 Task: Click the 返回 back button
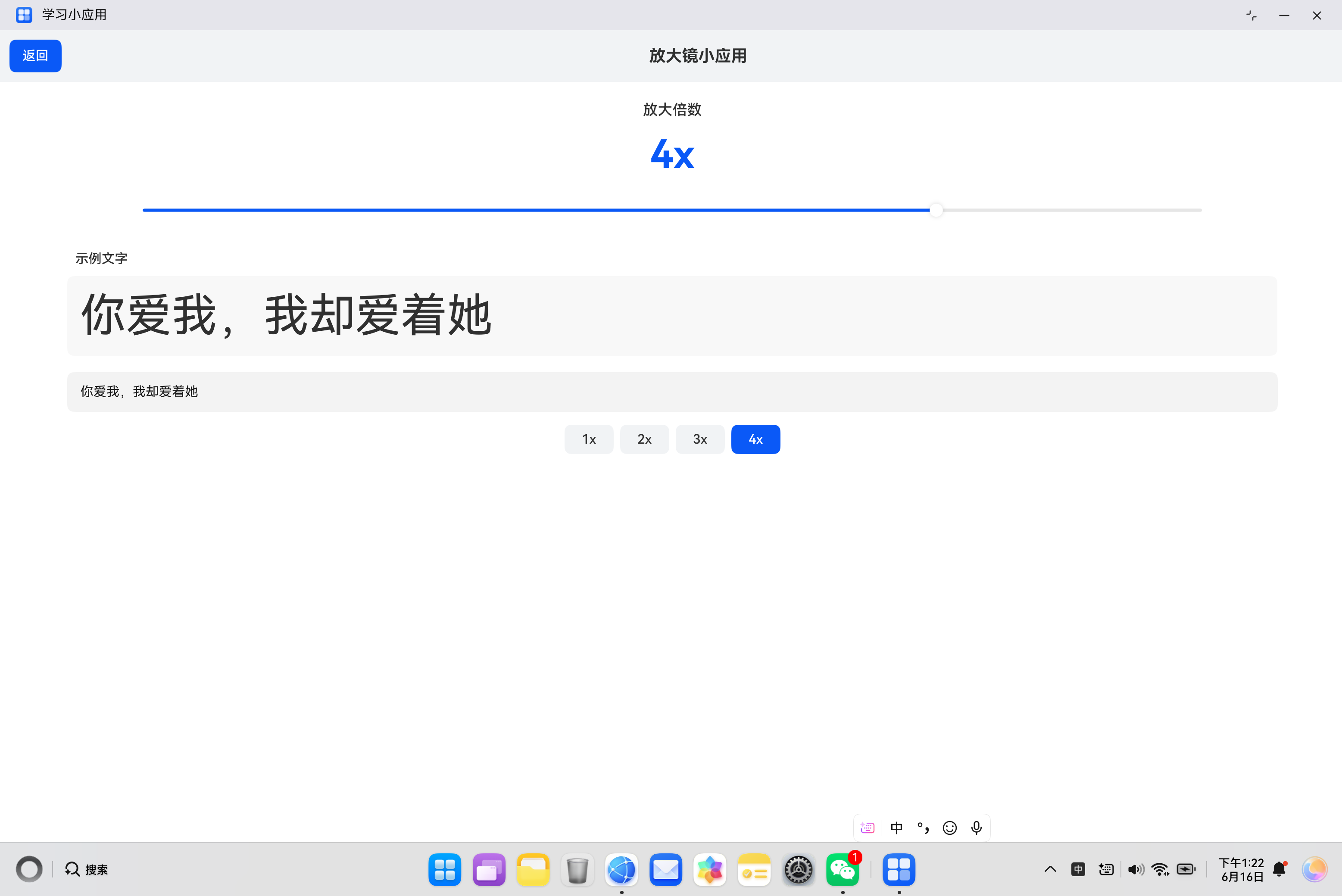(35, 56)
